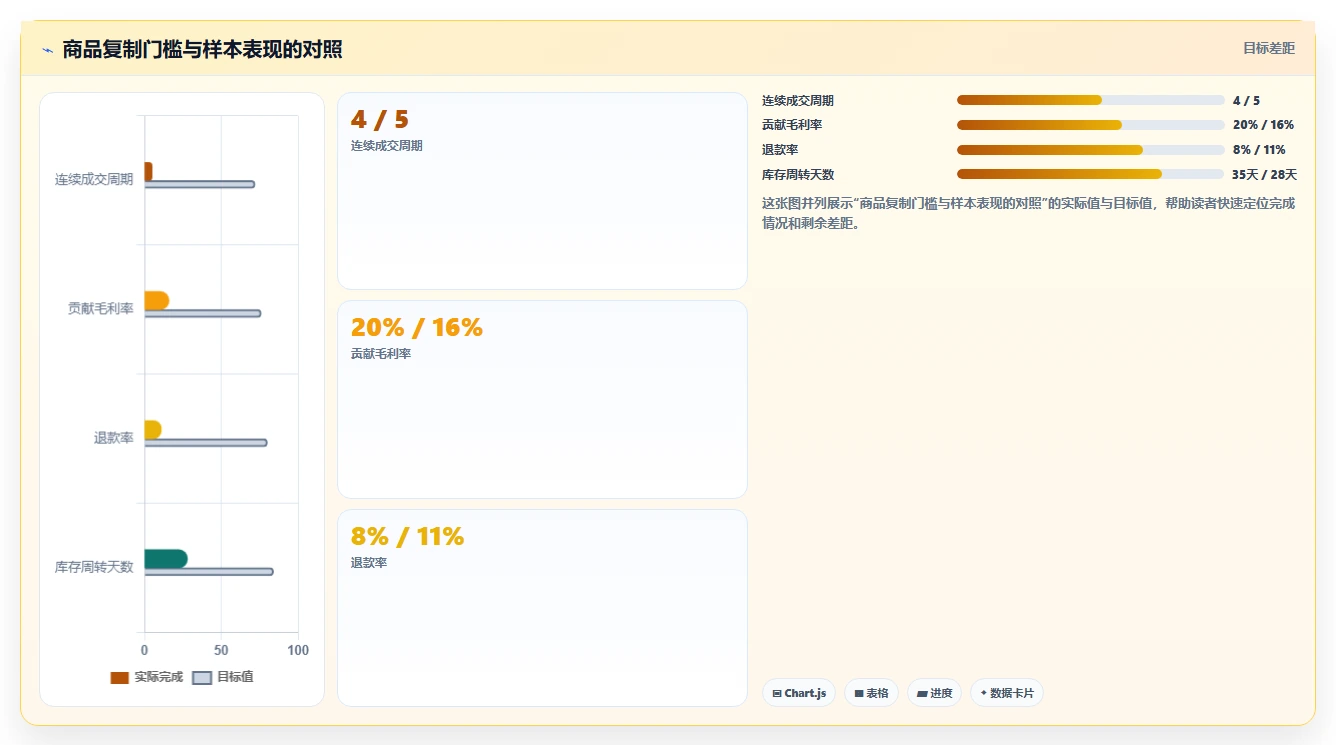
Task: Click the title 商品复制门槛与样本表现的对照
Action: click(202, 49)
